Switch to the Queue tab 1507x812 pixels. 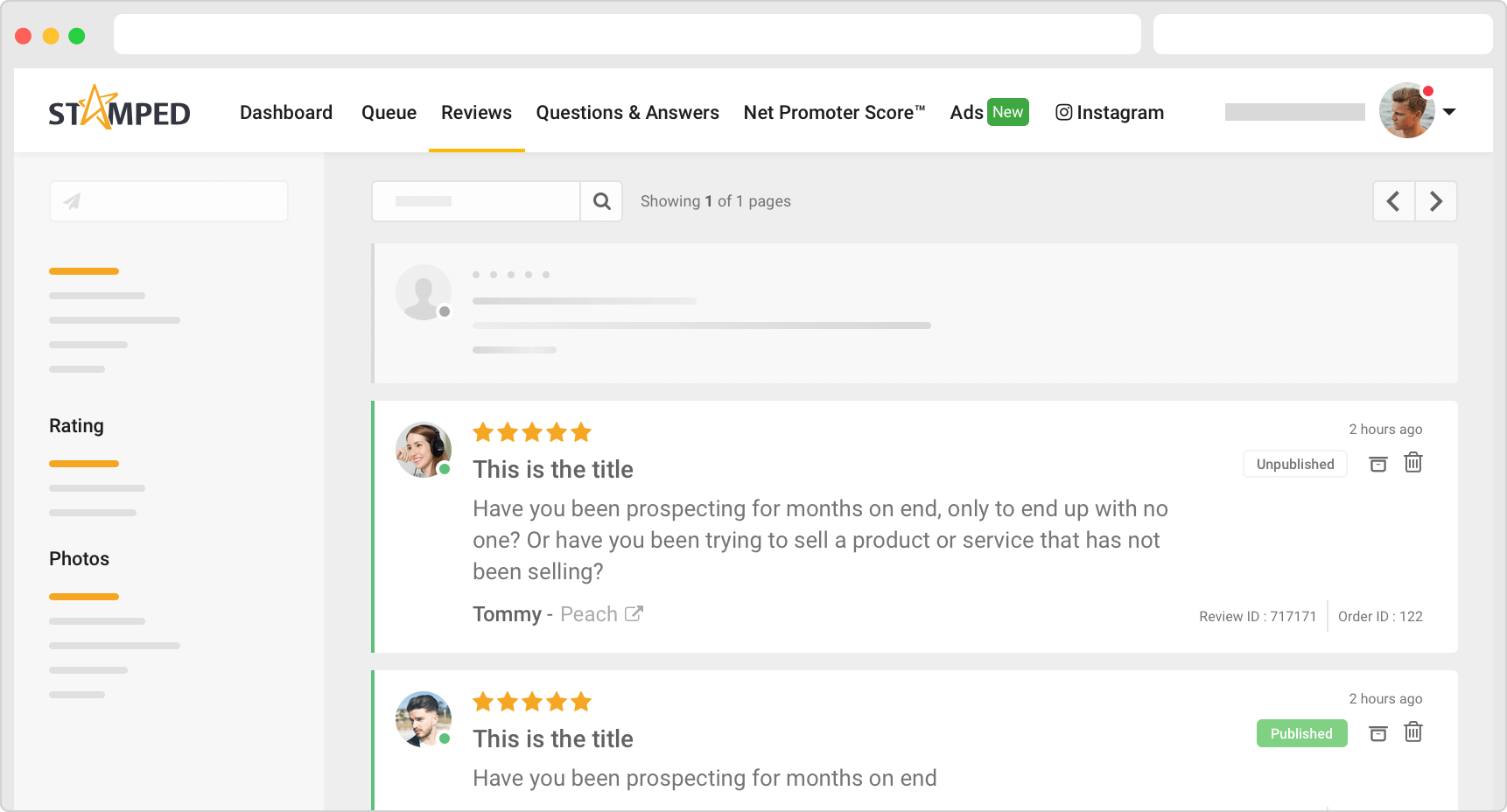pos(389,112)
